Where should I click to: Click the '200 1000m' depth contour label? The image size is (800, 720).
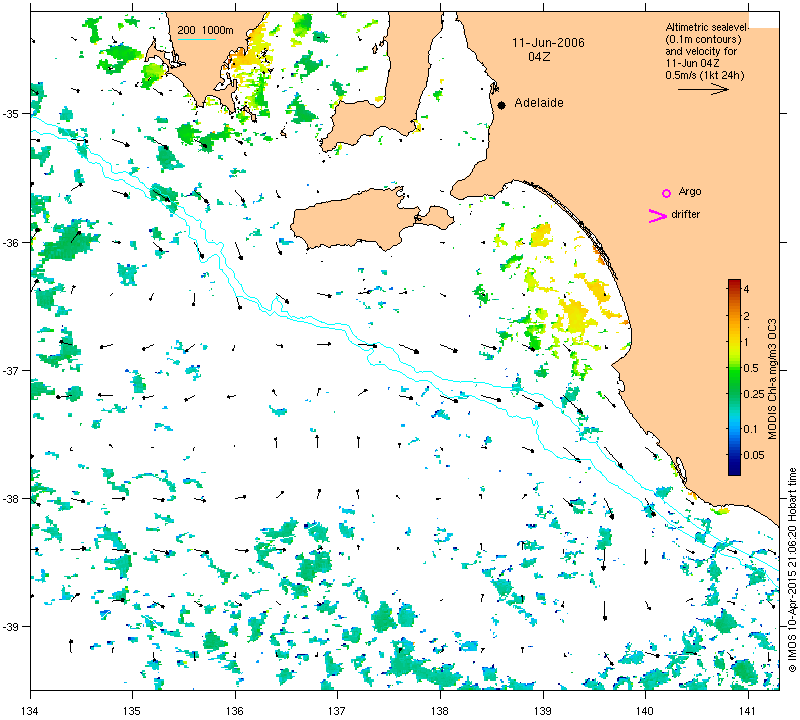click(205, 30)
